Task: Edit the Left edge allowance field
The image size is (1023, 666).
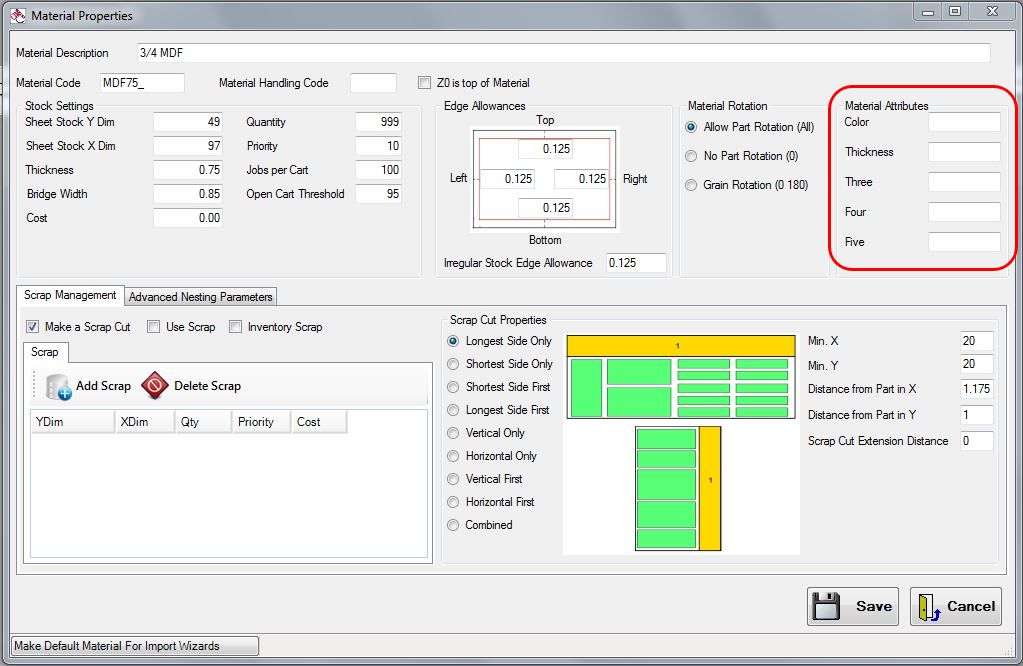Action: click(507, 179)
